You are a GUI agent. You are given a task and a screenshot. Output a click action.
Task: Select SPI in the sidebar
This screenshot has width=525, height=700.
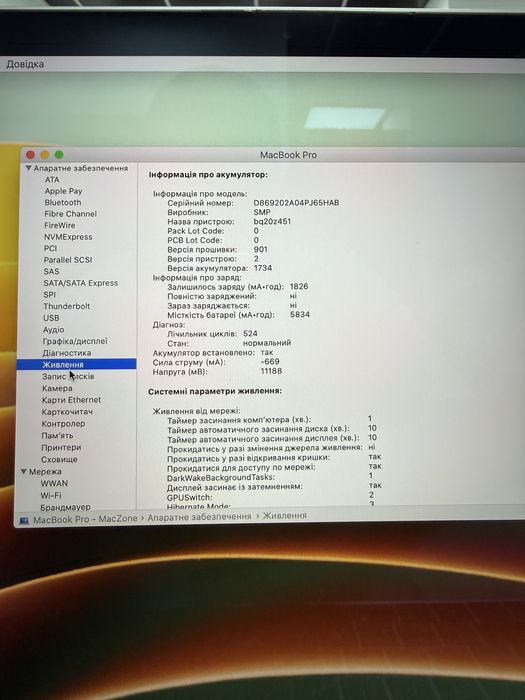coord(50,295)
